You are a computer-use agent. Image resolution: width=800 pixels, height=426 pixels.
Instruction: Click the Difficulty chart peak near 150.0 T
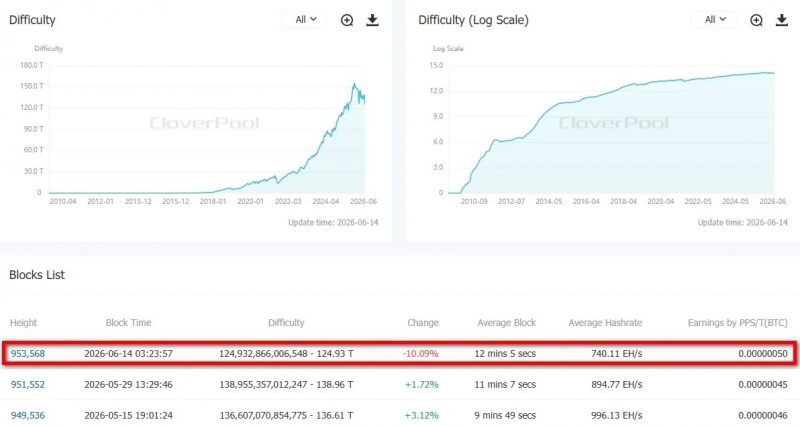click(354, 84)
